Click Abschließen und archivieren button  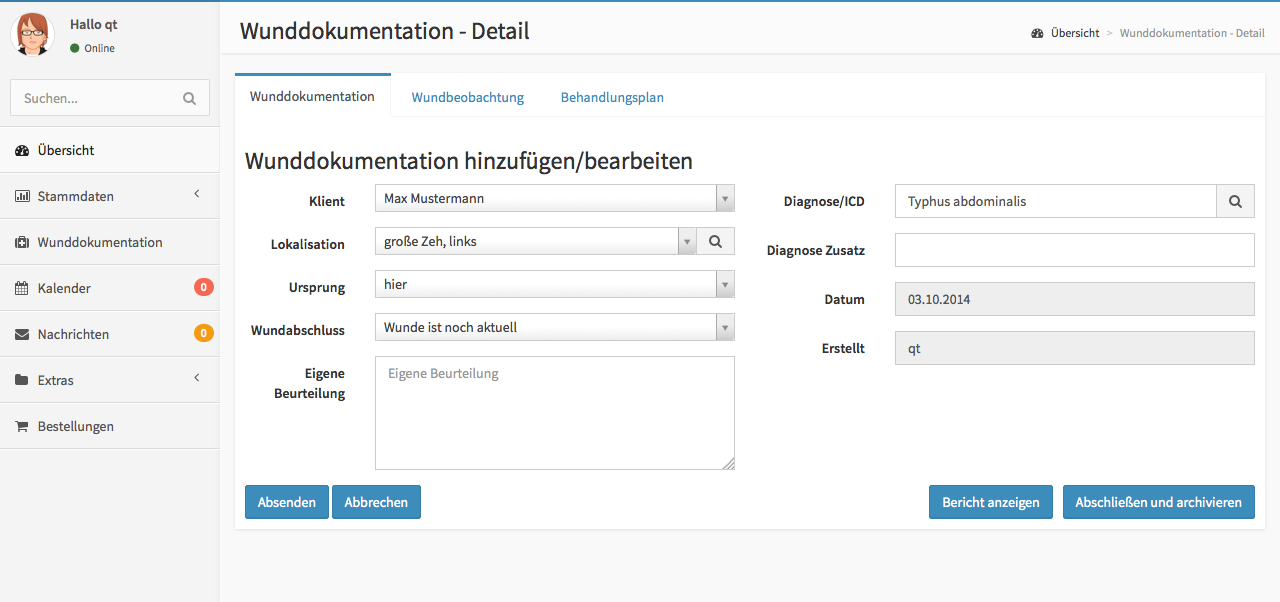1159,502
